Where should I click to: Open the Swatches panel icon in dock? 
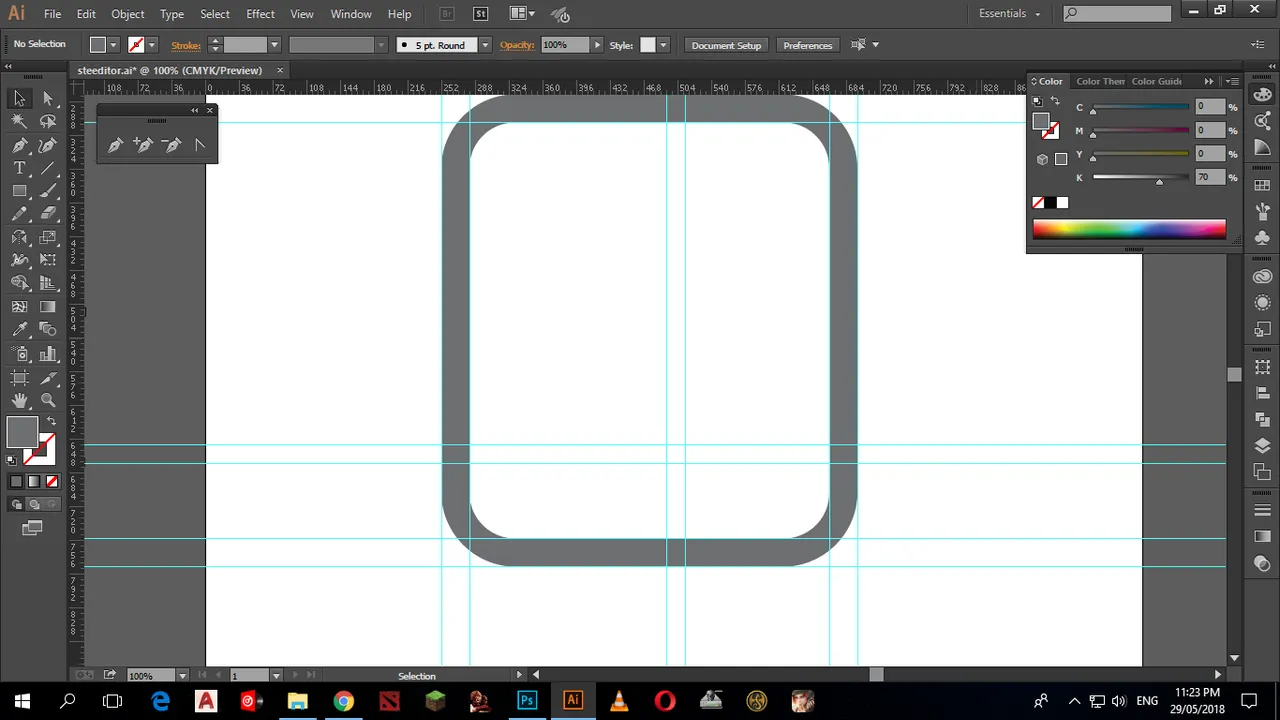click(x=1262, y=186)
